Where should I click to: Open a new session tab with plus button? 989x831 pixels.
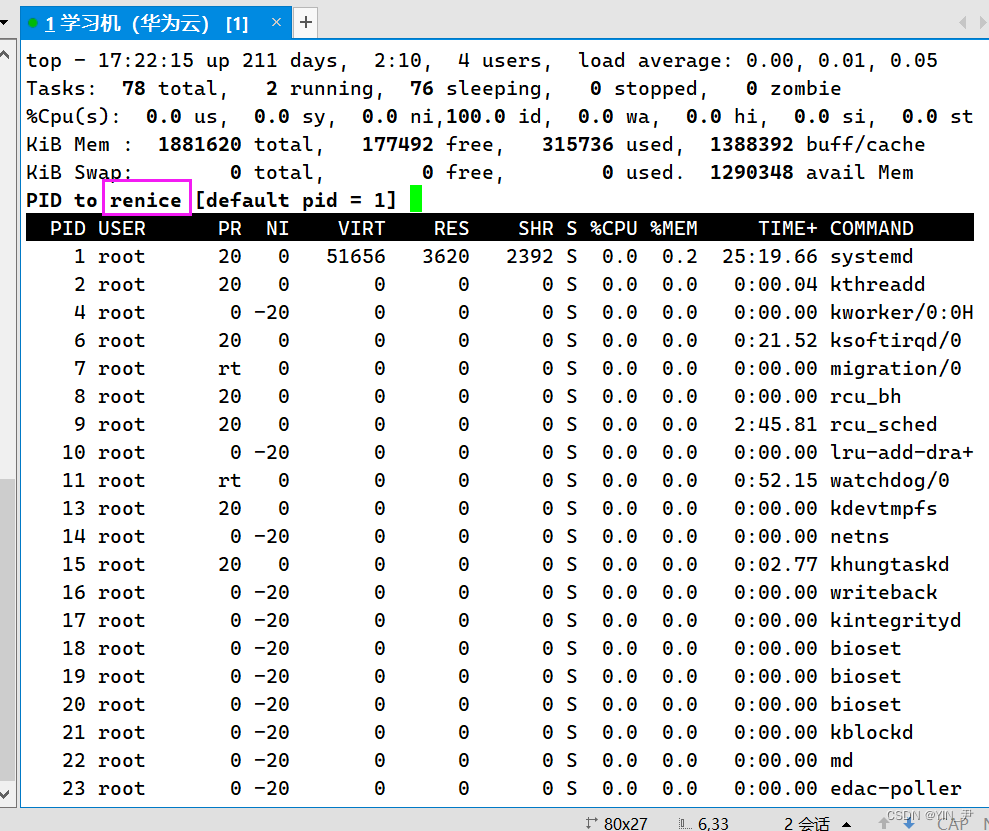pos(306,23)
